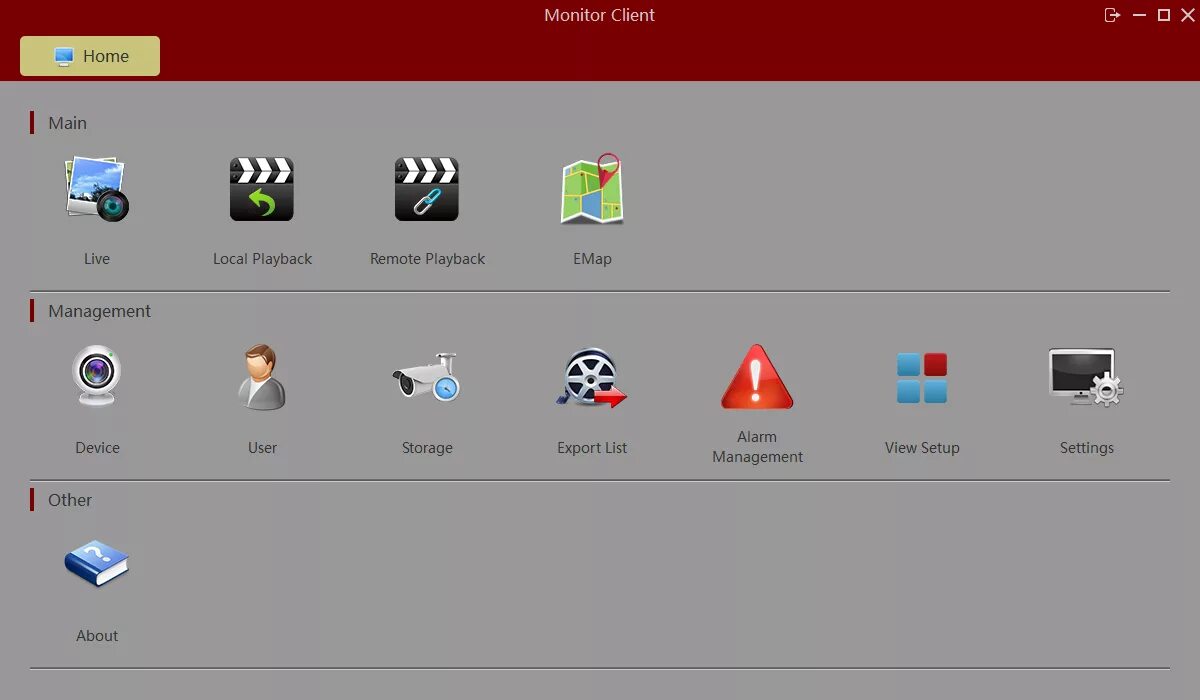This screenshot has height=700, width=1200.
Task: Click the View Setup label
Action: (922, 448)
